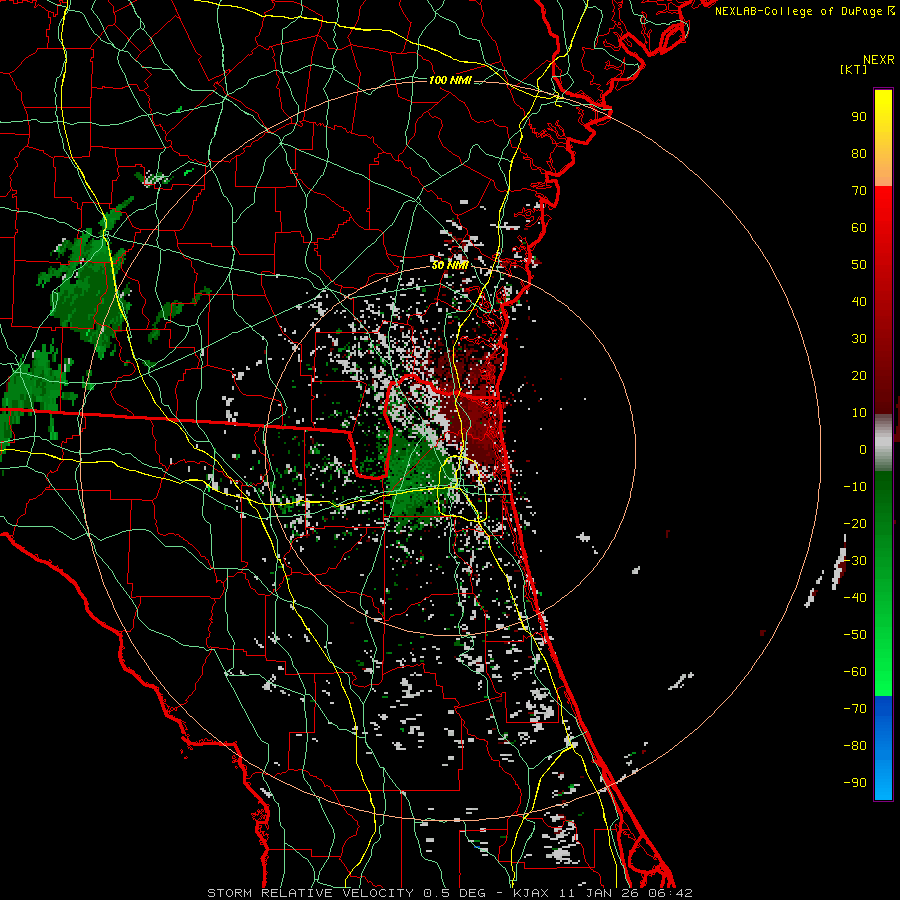The image size is (900, 900).
Task: Click the -30 value on the velocity scale
Action: click(855, 561)
